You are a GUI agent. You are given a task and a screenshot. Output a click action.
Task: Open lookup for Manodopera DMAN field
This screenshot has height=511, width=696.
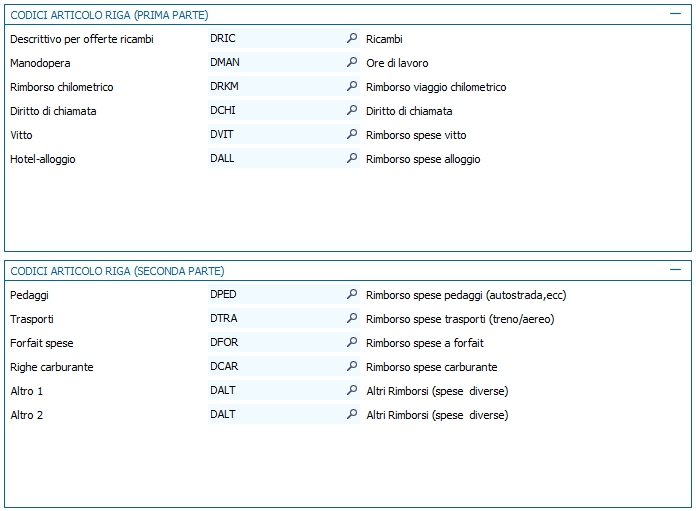point(351,63)
